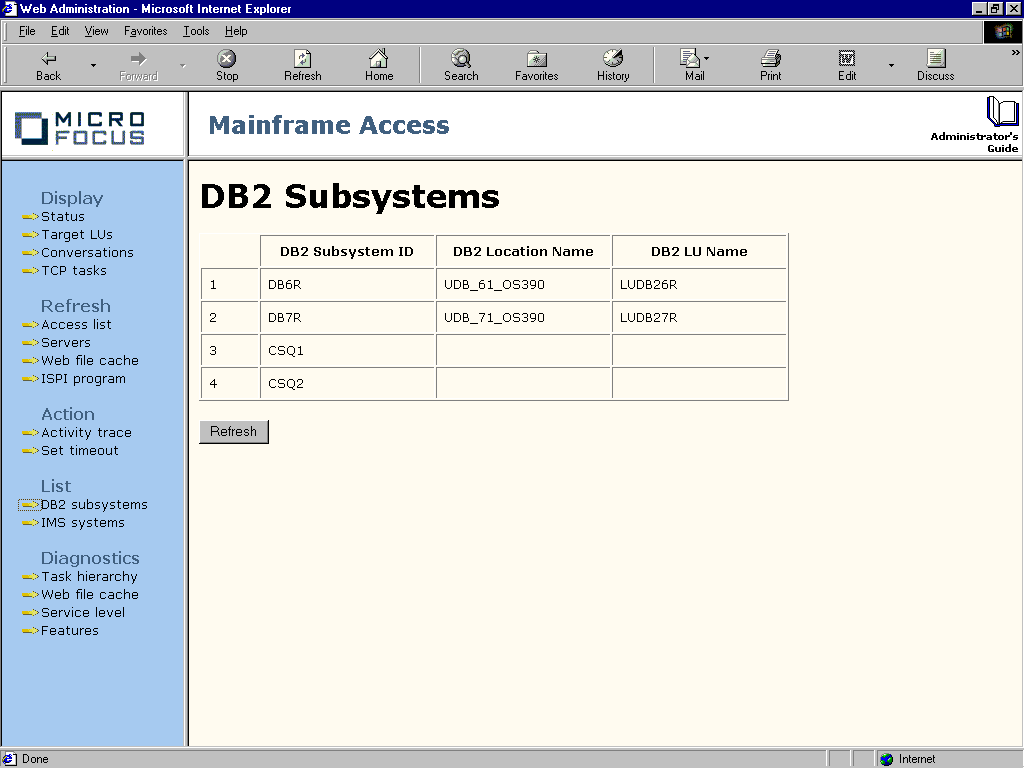Open Favorites using the toolbar icon
This screenshot has height=768, width=1024.
[x=536, y=64]
